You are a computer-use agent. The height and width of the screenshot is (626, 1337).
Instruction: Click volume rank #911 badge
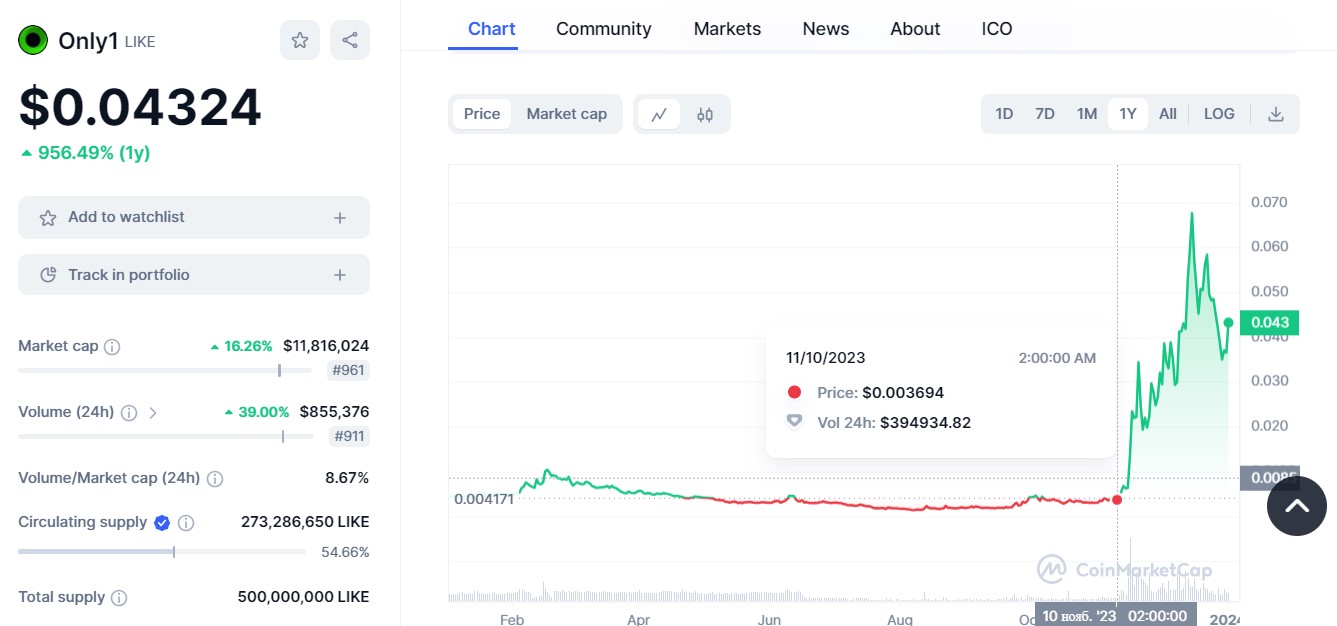349,436
